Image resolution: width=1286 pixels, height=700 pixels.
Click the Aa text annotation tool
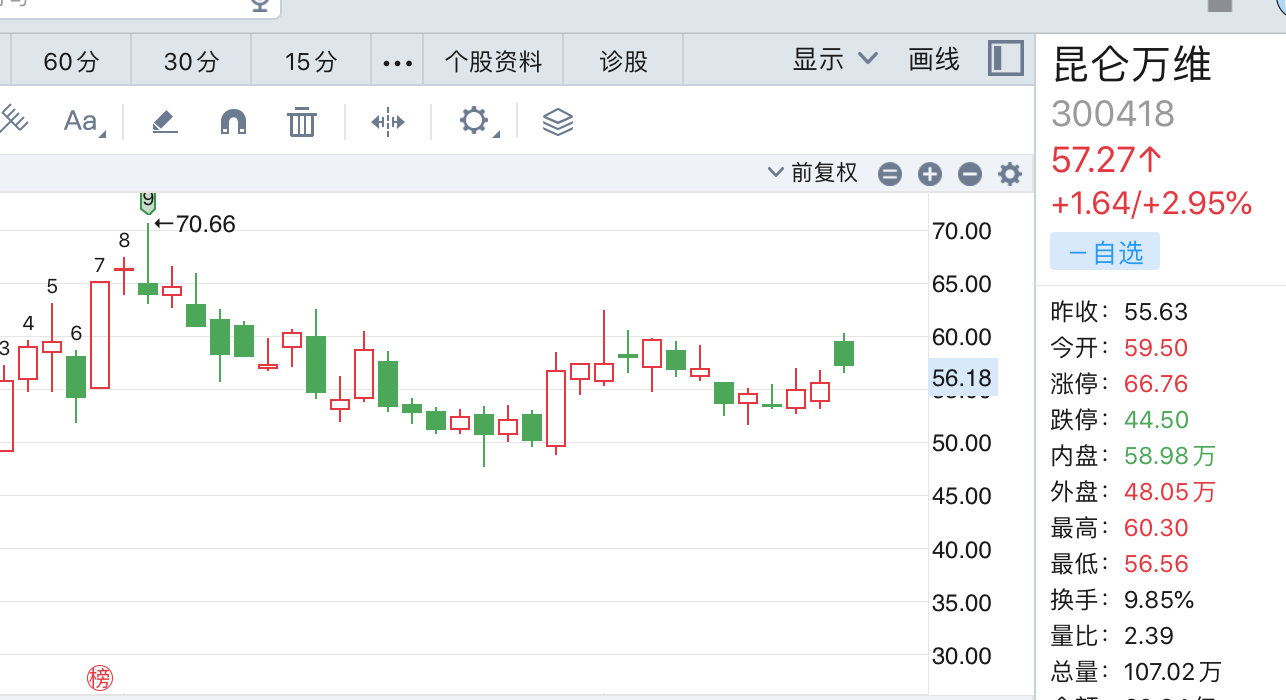(x=82, y=122)
